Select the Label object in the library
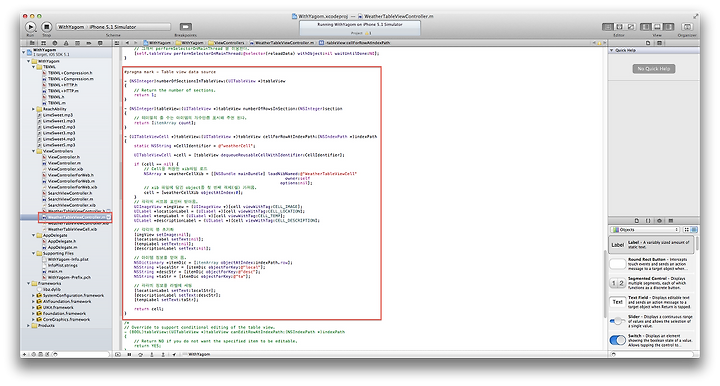This screenshot has height=386, width=720. 652,245
